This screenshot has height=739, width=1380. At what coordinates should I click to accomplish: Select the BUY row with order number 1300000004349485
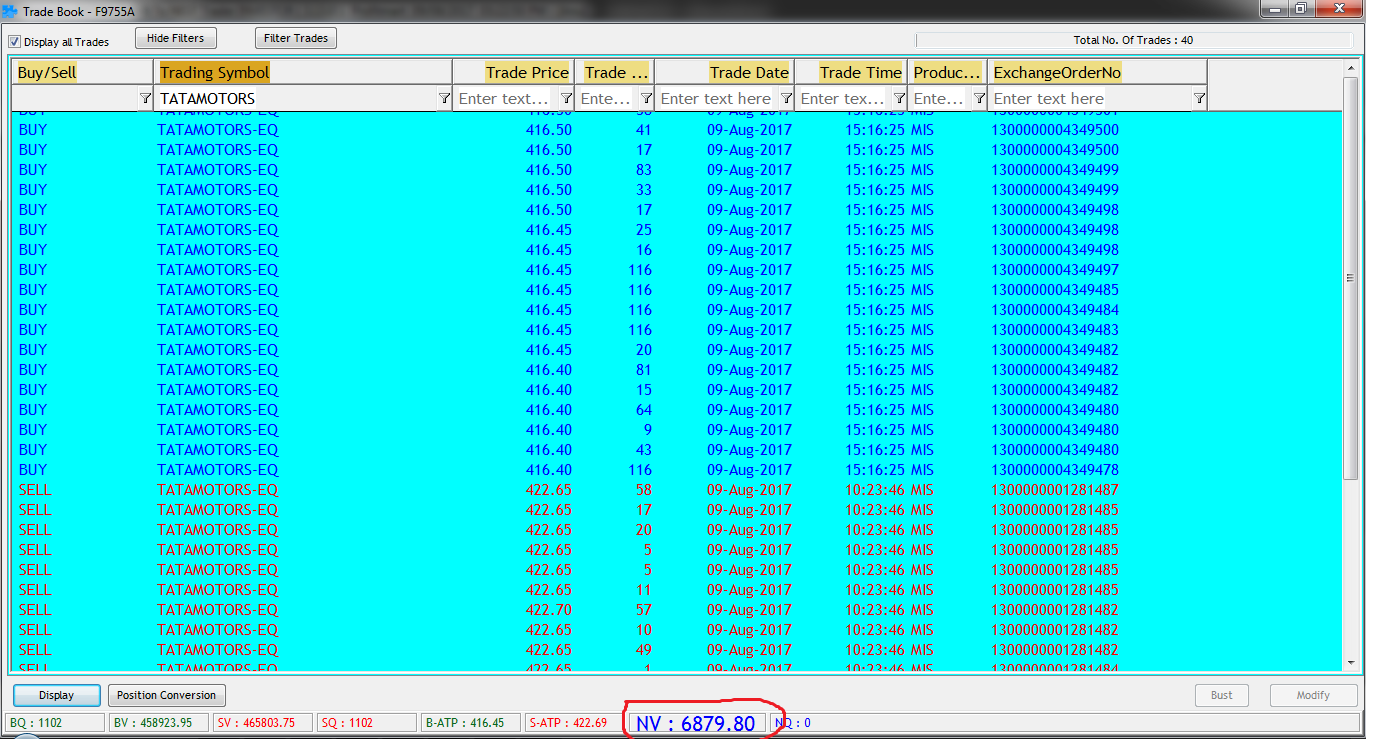pos(676,290)
